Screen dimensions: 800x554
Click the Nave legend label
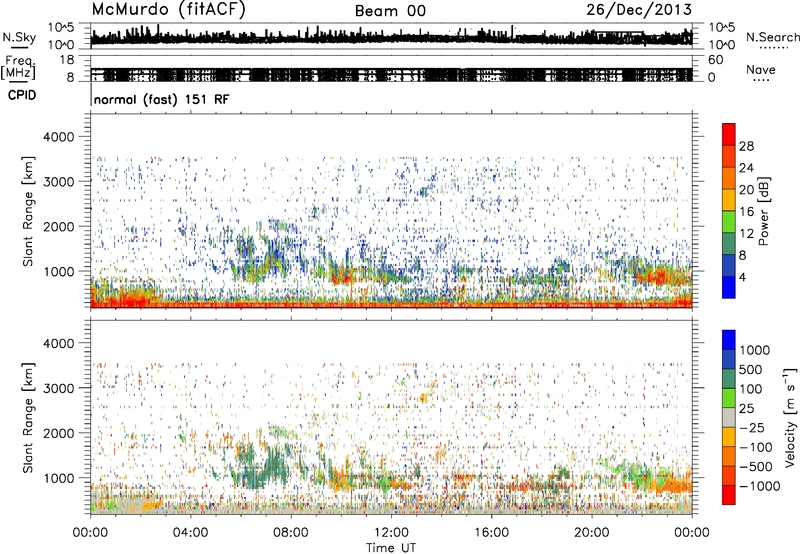[760, 69]
